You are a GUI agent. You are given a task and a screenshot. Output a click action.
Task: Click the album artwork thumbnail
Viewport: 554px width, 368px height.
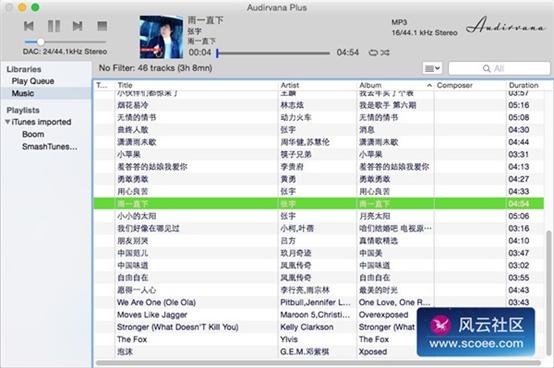161,37
